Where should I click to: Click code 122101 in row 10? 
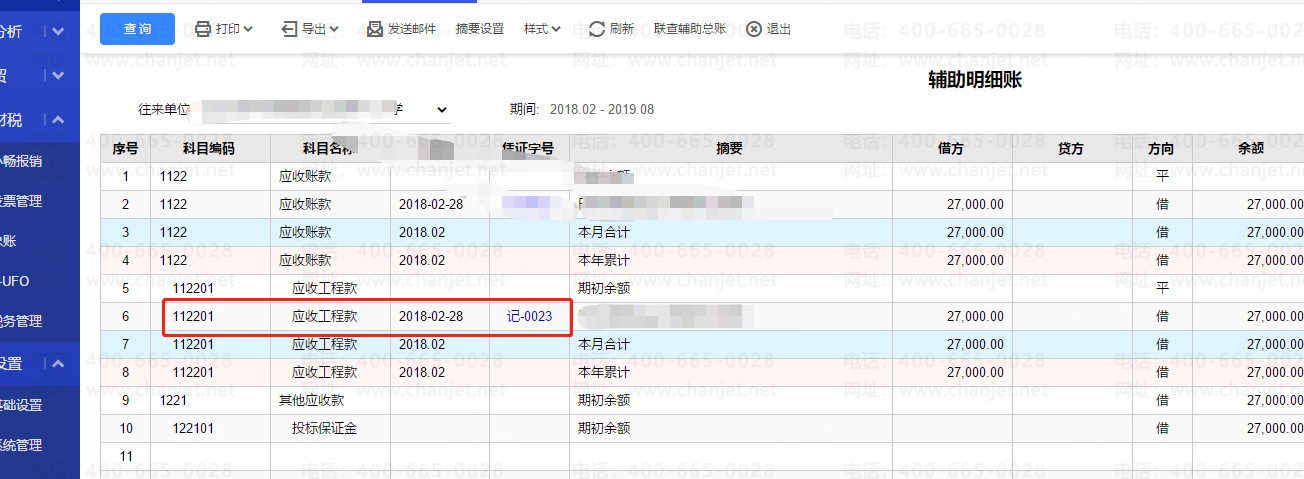click(194, 428)
